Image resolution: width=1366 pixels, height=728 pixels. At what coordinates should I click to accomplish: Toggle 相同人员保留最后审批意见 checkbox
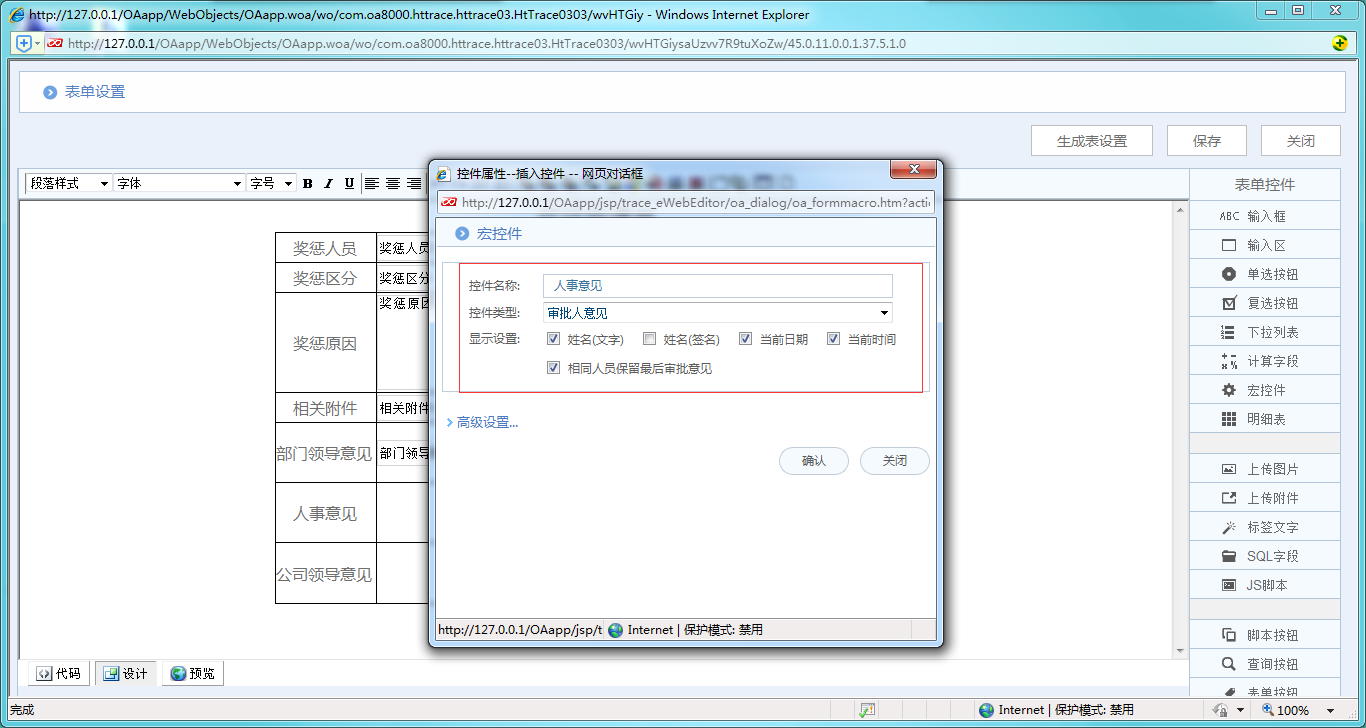pos(554,368)
